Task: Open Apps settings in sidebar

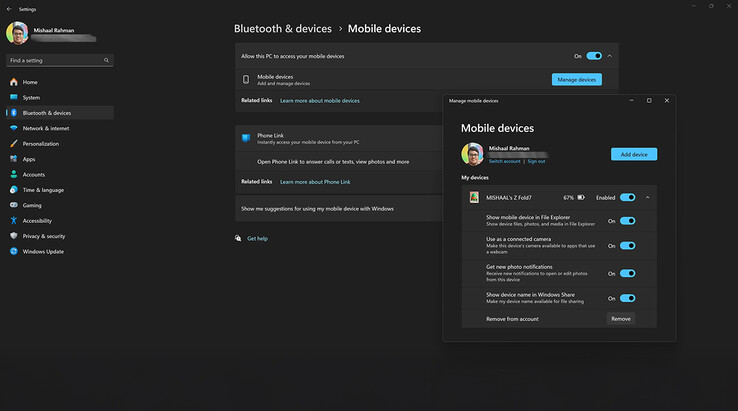Action: (x=60, y=159)
